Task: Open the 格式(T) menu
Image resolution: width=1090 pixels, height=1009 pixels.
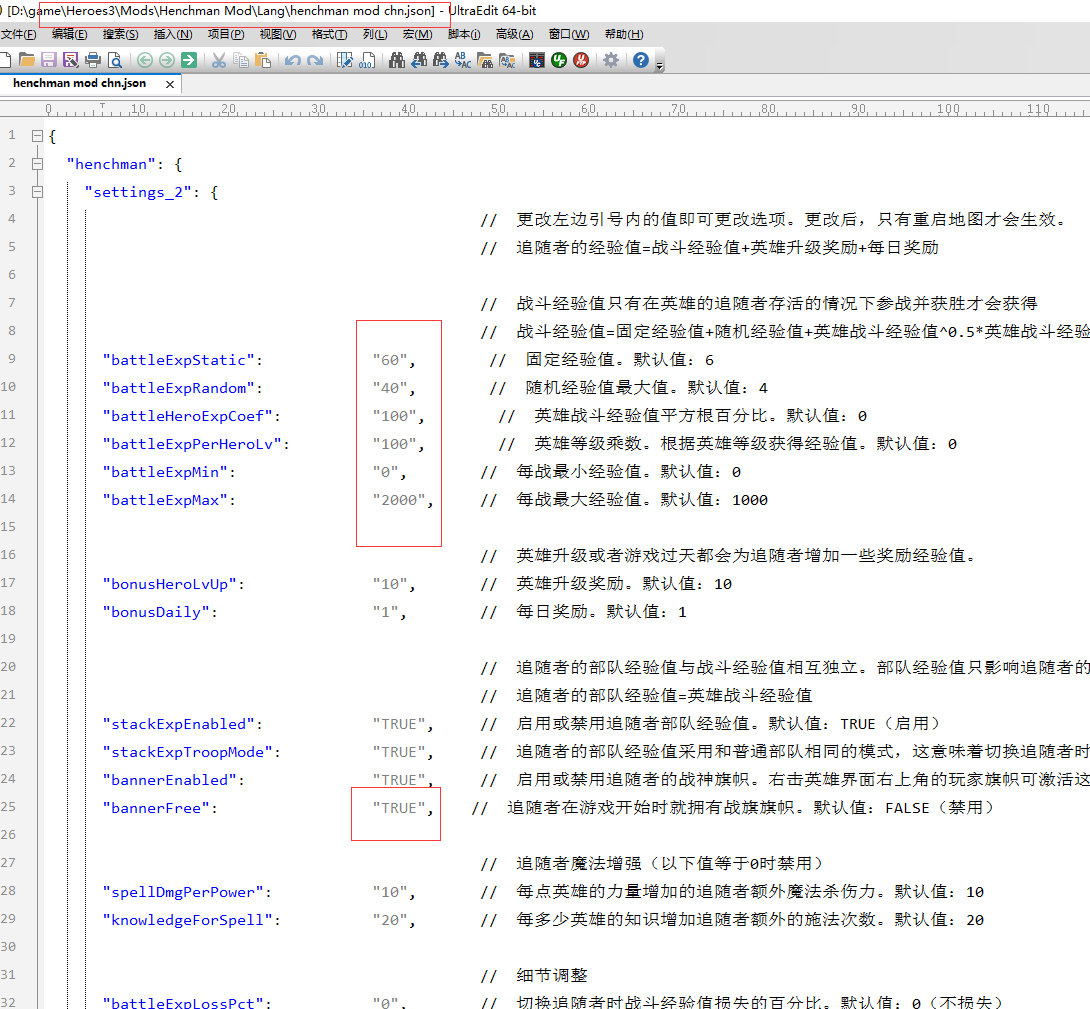Action: [x=329, y=34]
